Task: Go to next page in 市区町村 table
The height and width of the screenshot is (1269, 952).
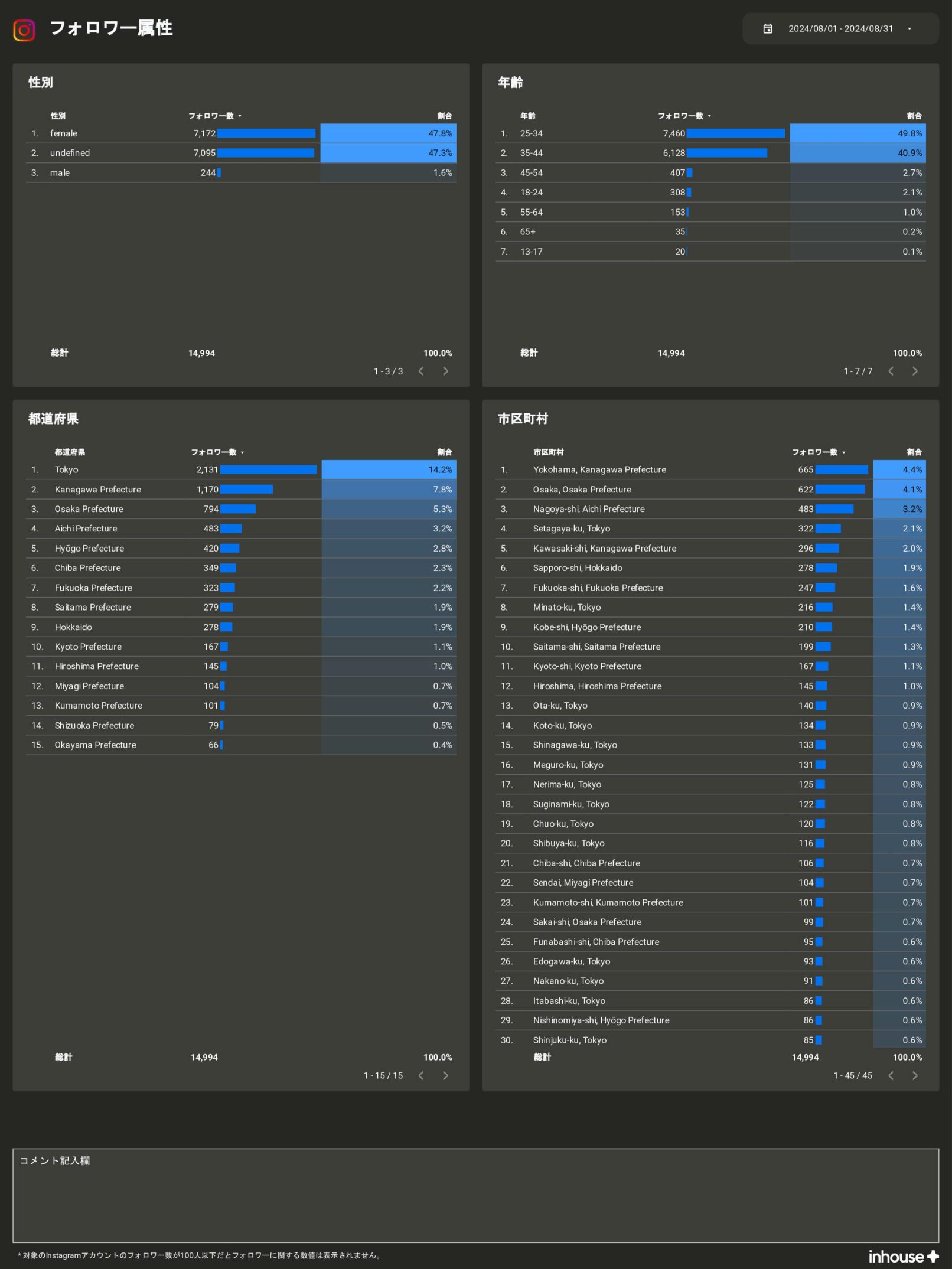Action: tap(915, 1075)
